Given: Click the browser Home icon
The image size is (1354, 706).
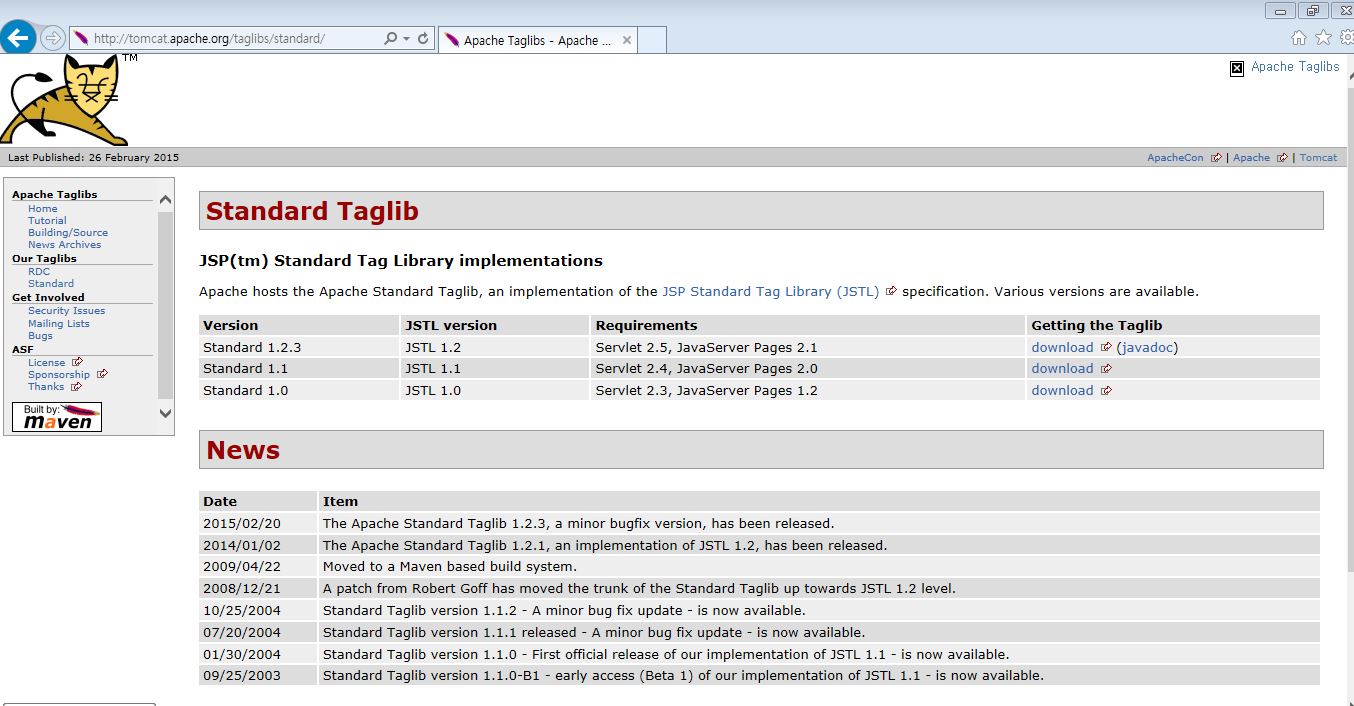Looking at the screenshot, I should 1299,38.
